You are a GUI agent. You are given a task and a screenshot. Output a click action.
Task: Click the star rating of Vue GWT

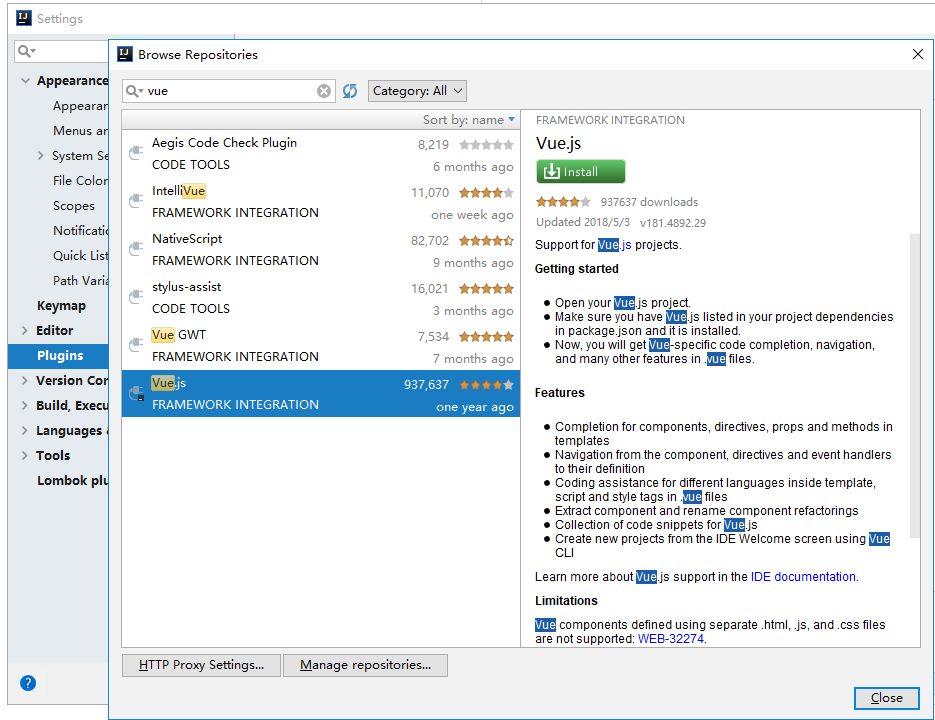click(x=486, y=337)
